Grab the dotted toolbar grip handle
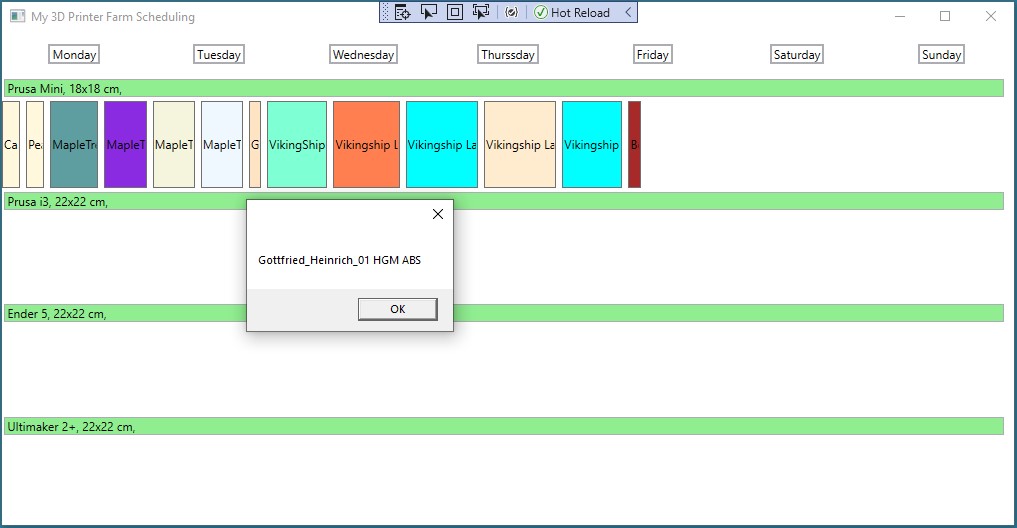The height and width of the screenshot is (528, 1017). (385, 12)
